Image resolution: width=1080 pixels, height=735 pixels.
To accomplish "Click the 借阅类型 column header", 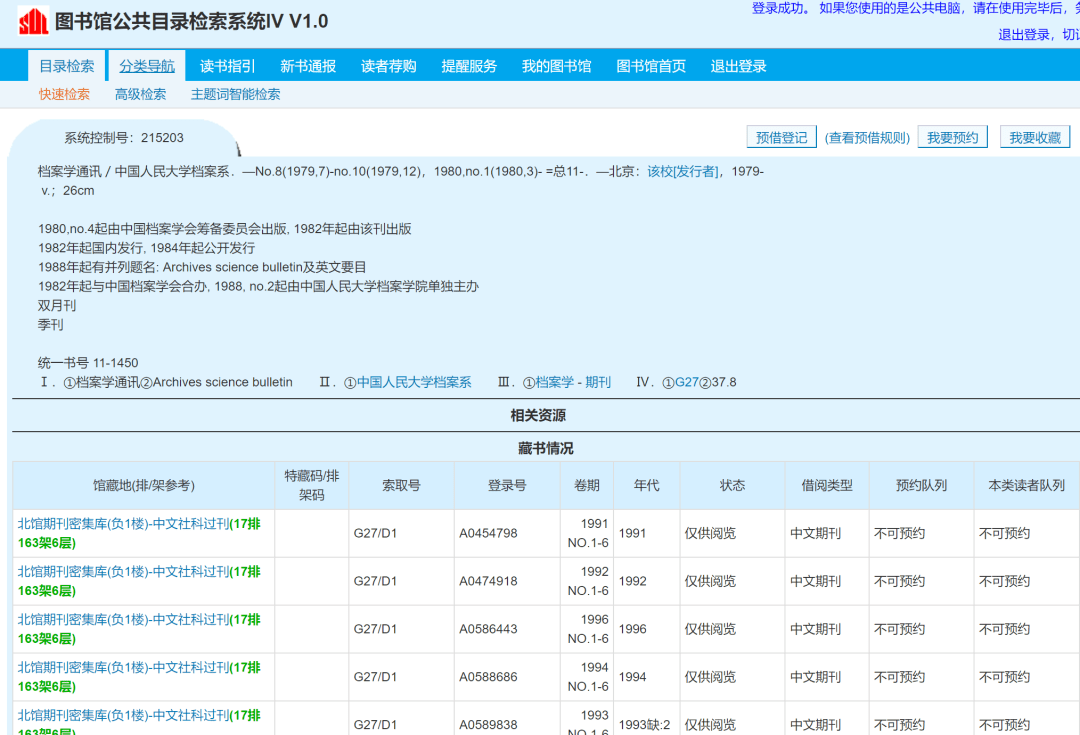I will [827, 486].
